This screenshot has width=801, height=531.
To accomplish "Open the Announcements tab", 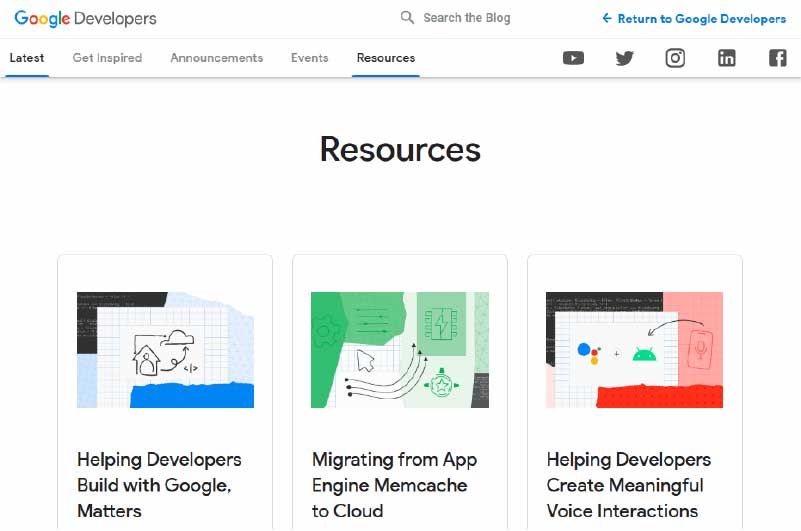I will tap(217, 58).
